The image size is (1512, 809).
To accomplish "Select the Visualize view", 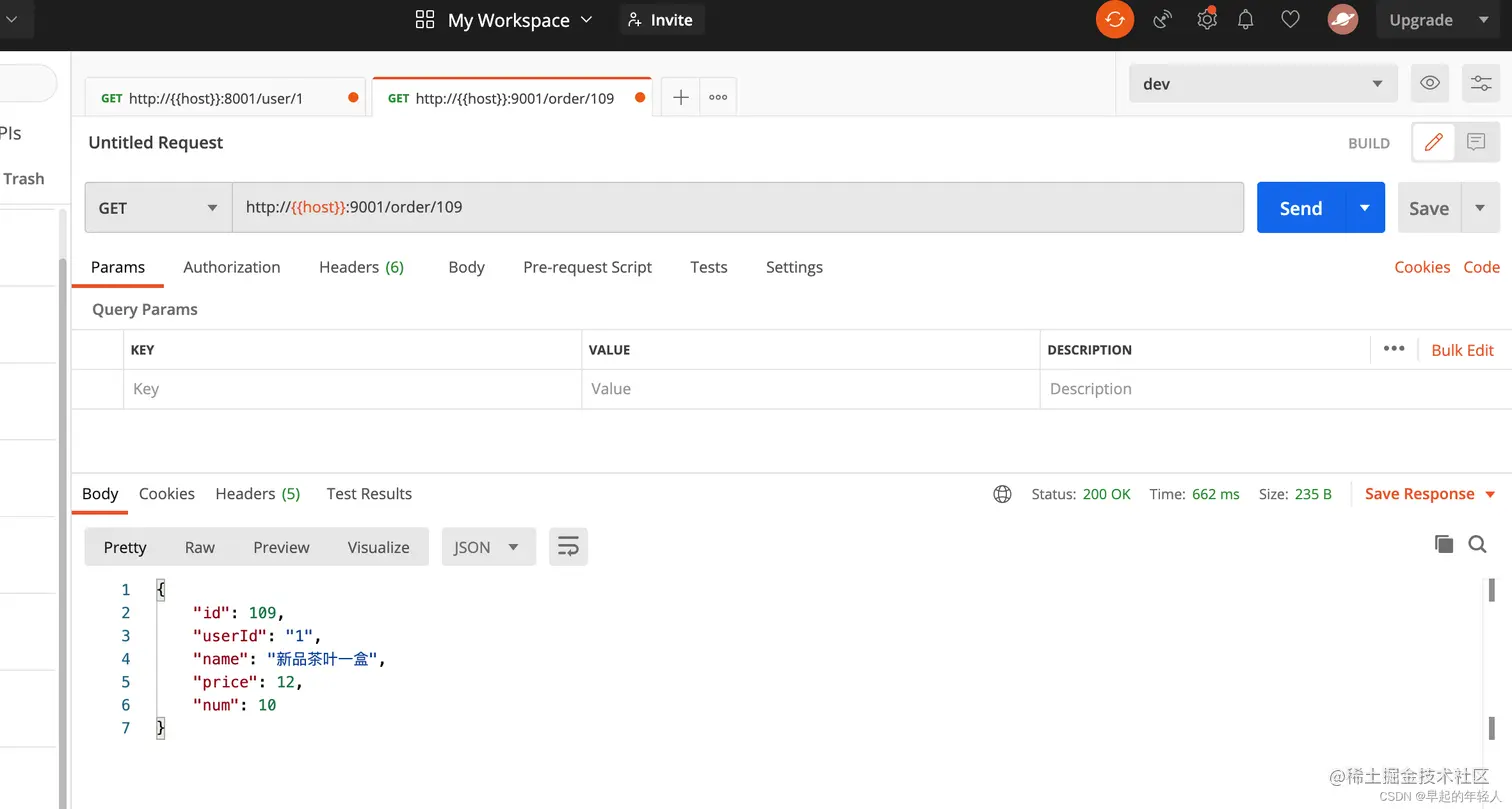I will (x=378, y=547).
